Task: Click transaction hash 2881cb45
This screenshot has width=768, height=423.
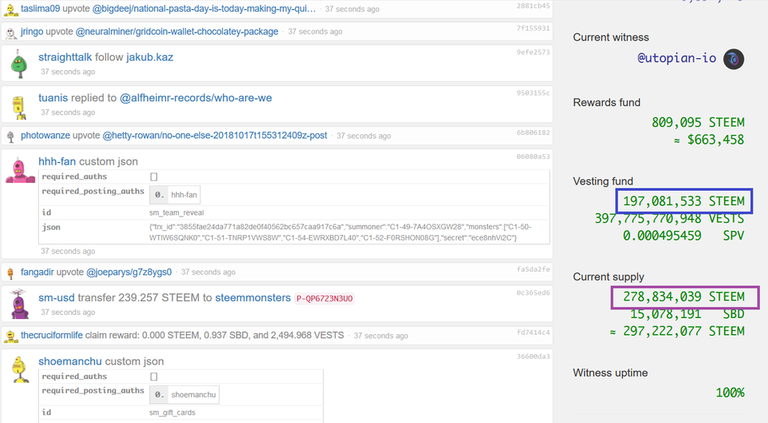Action: point(533,6)
